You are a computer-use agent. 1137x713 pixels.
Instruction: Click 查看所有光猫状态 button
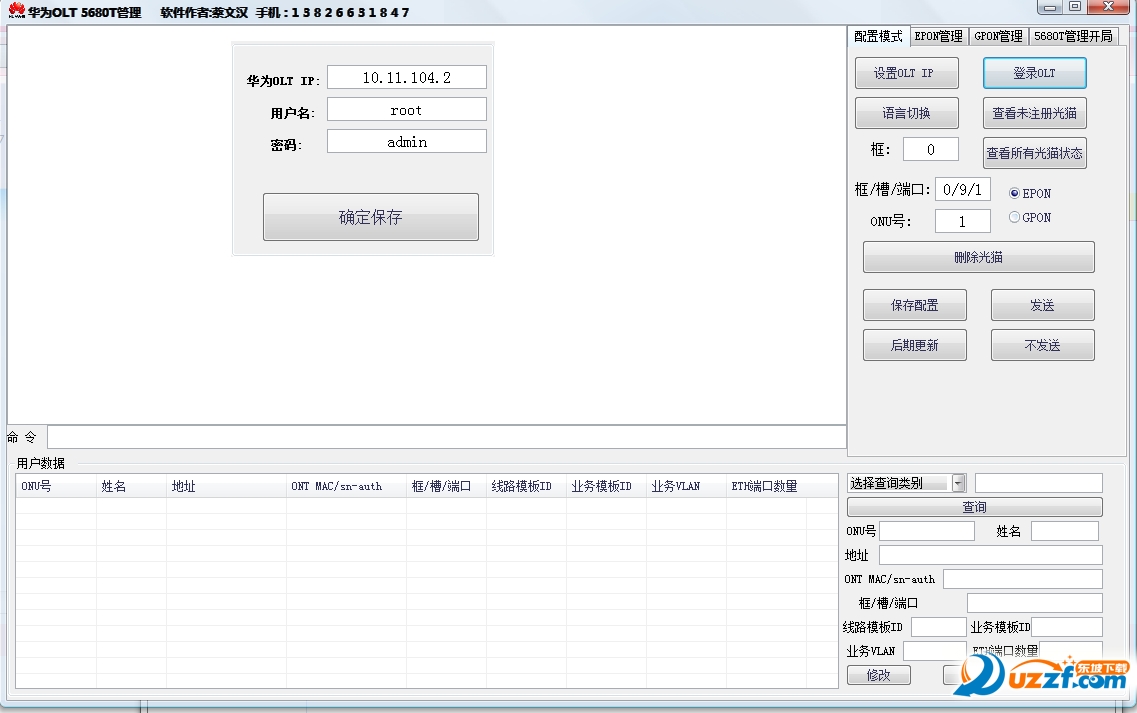click(1035, 153)
